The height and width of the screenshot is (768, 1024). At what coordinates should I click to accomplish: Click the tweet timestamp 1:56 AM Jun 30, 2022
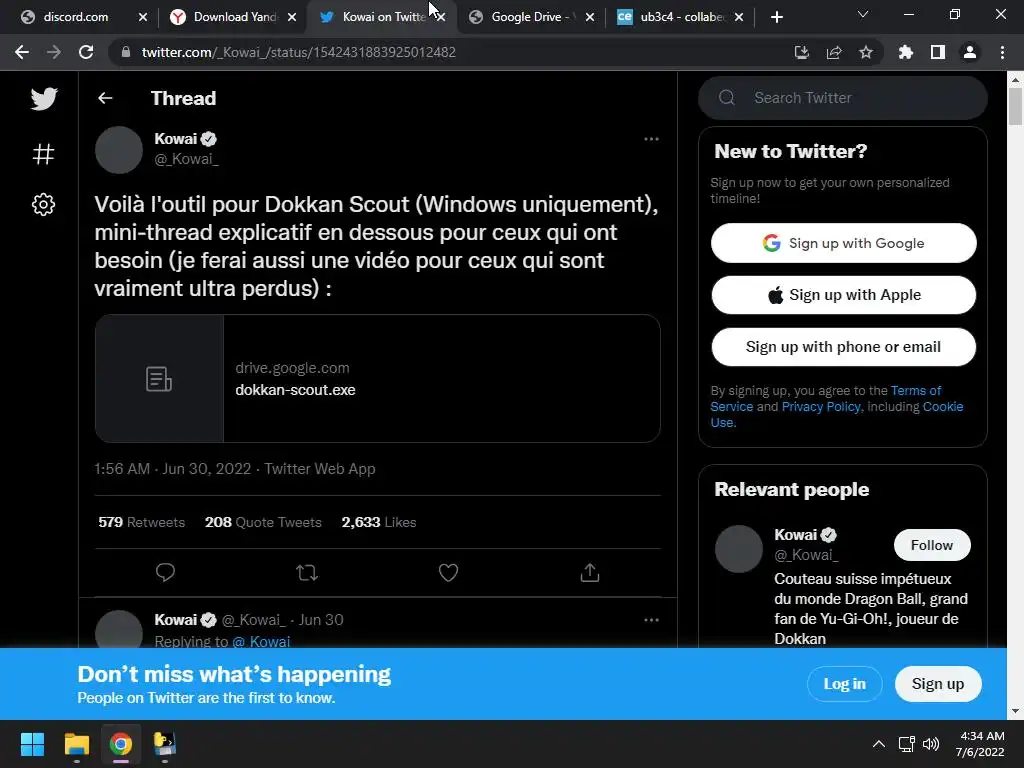[172, 469]
